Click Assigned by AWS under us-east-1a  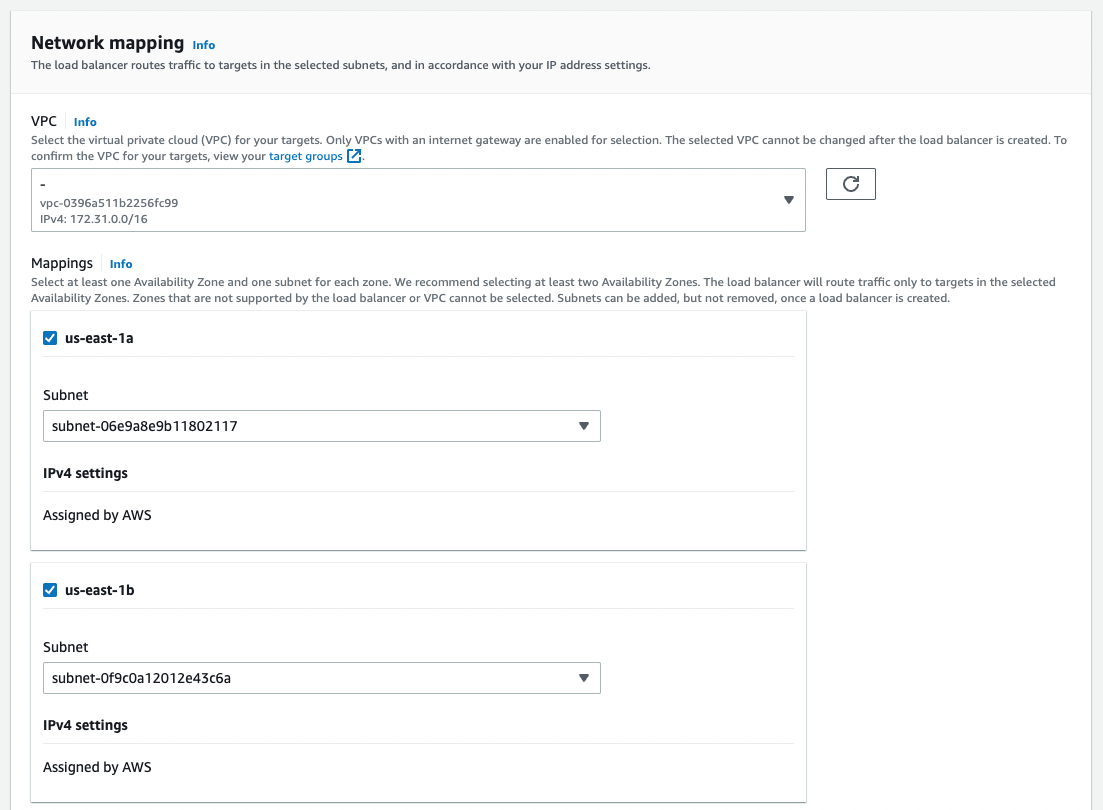97,515
